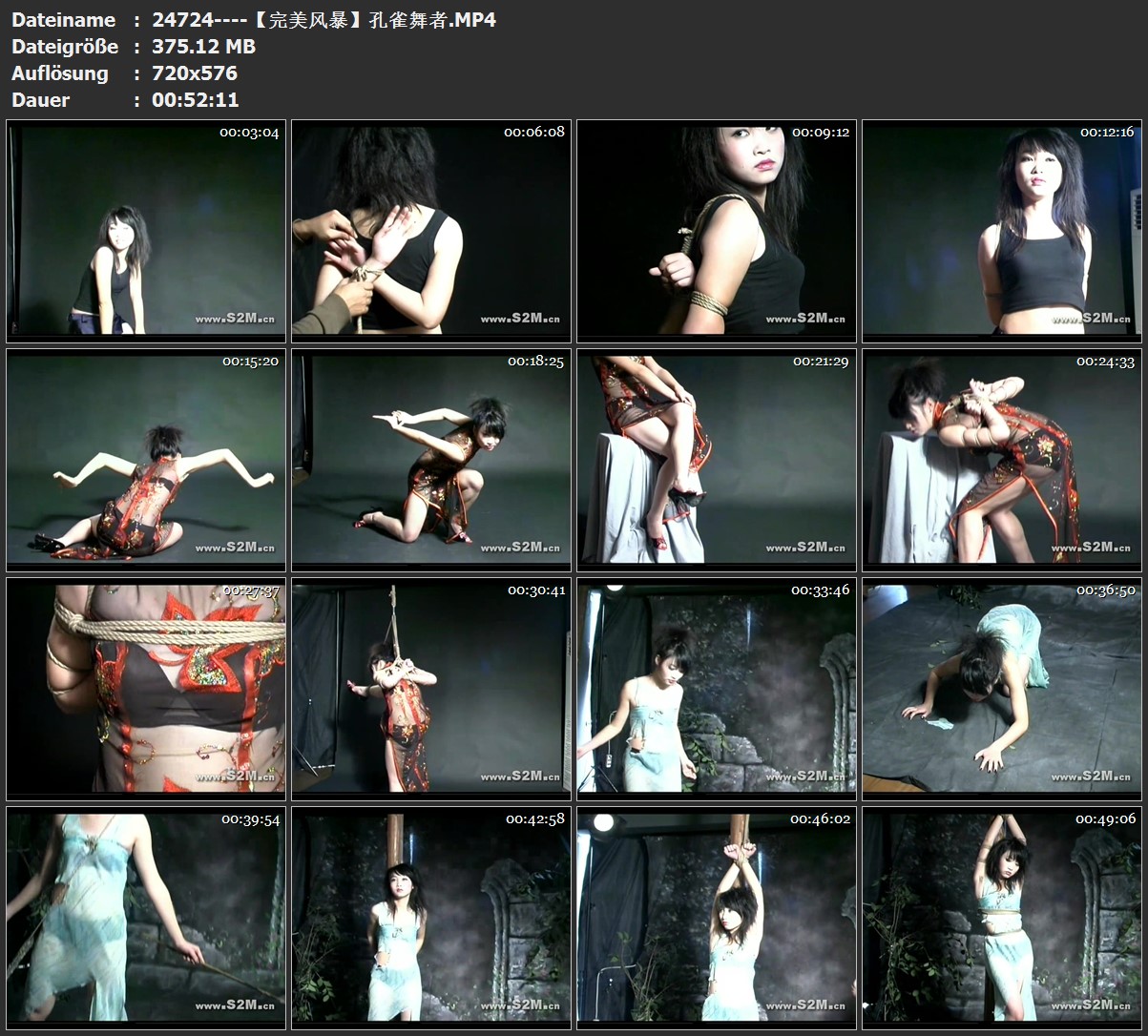Viewport: 1148px width, 1036px height.
Task: Open the frame at 00:42:58
Action: (x=431, y=918)
